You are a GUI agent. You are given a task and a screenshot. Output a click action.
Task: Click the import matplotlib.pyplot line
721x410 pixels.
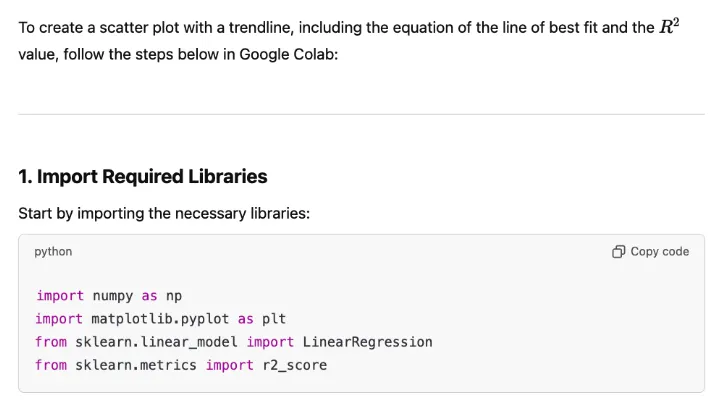tap(160, 319)
